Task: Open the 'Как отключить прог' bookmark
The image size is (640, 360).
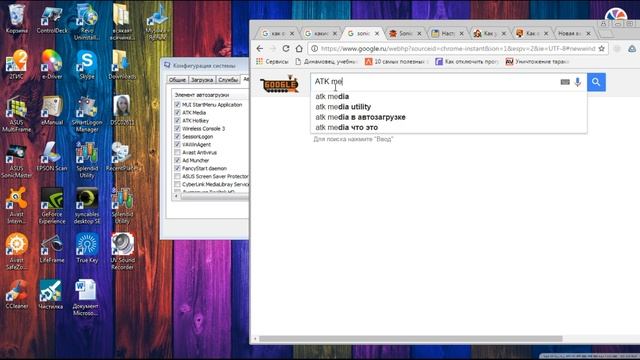Action: [467, 62]
